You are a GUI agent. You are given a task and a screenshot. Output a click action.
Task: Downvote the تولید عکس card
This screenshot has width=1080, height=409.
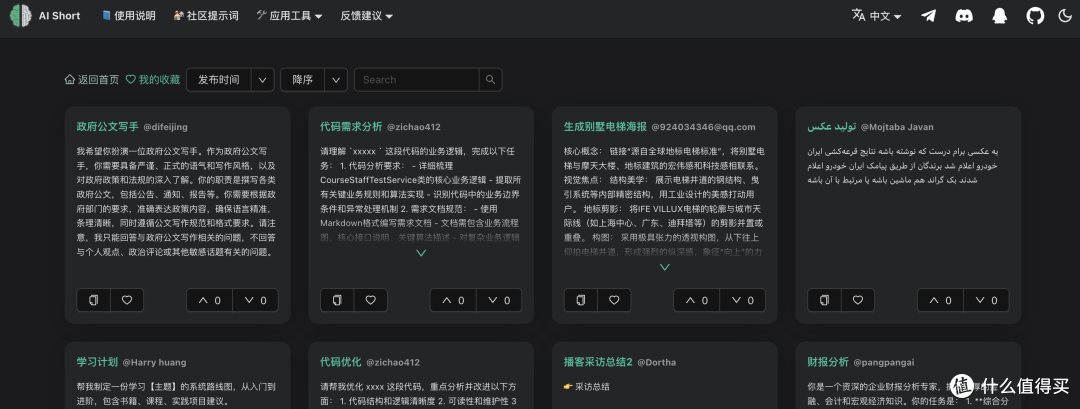coord(986,300)
